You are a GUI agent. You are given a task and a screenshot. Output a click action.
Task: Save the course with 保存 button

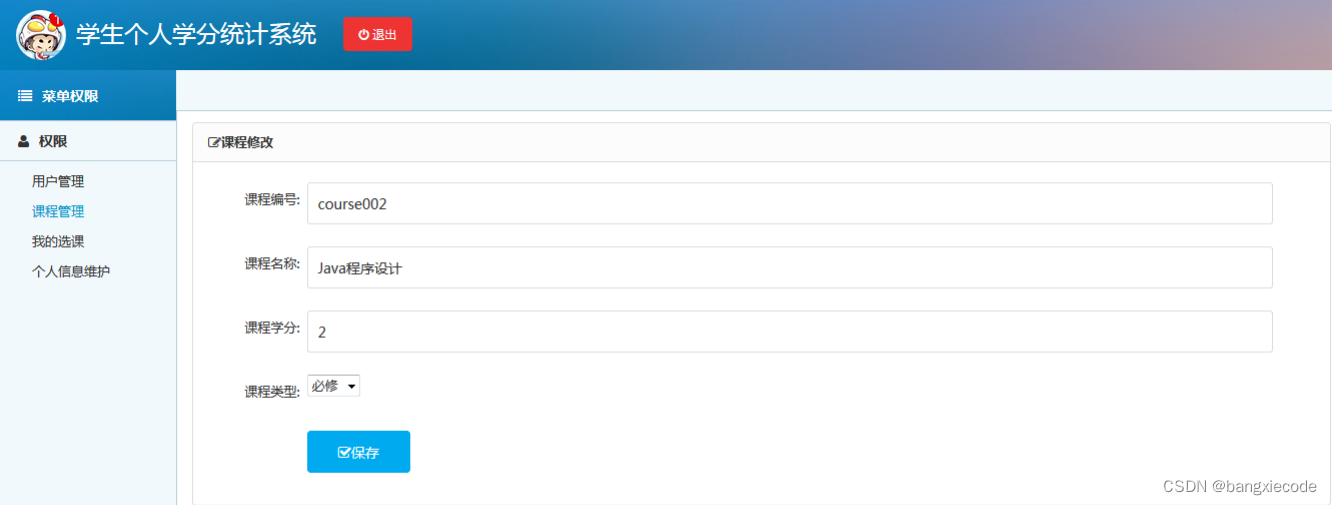358,452
